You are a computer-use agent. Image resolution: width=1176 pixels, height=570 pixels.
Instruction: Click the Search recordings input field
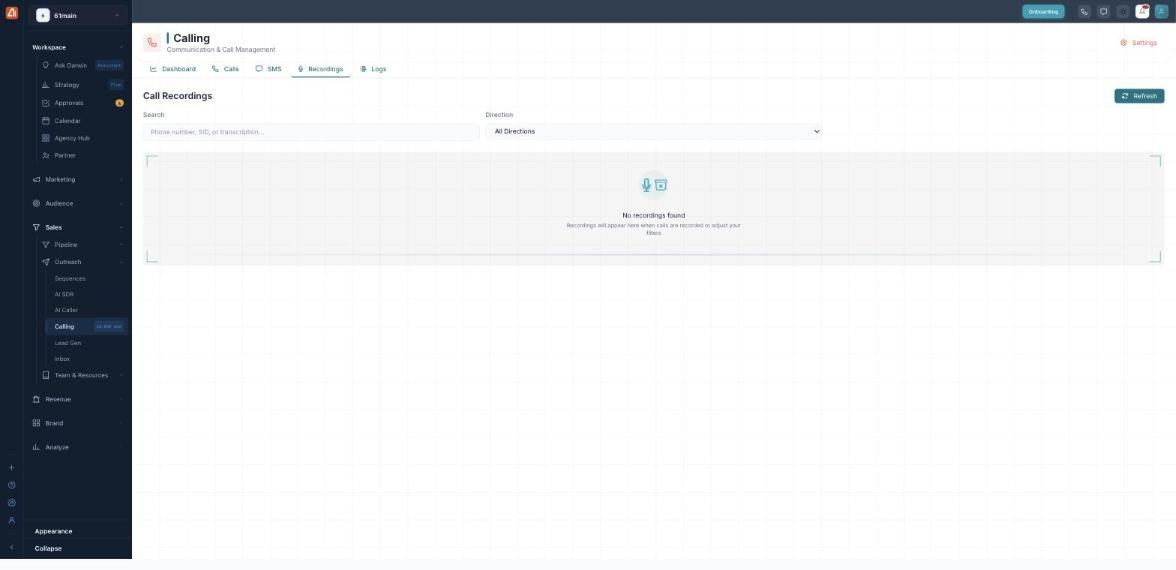[x=311, y=132]
